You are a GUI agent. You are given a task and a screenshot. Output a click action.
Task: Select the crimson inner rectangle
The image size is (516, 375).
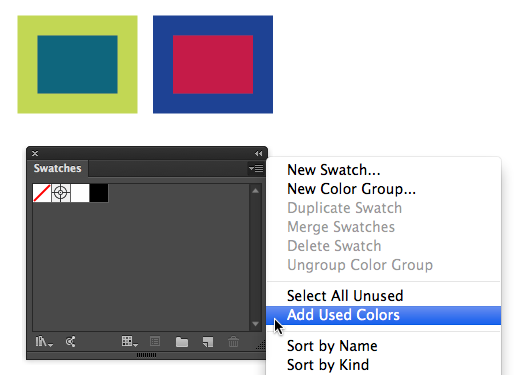(x=213, y=64)
